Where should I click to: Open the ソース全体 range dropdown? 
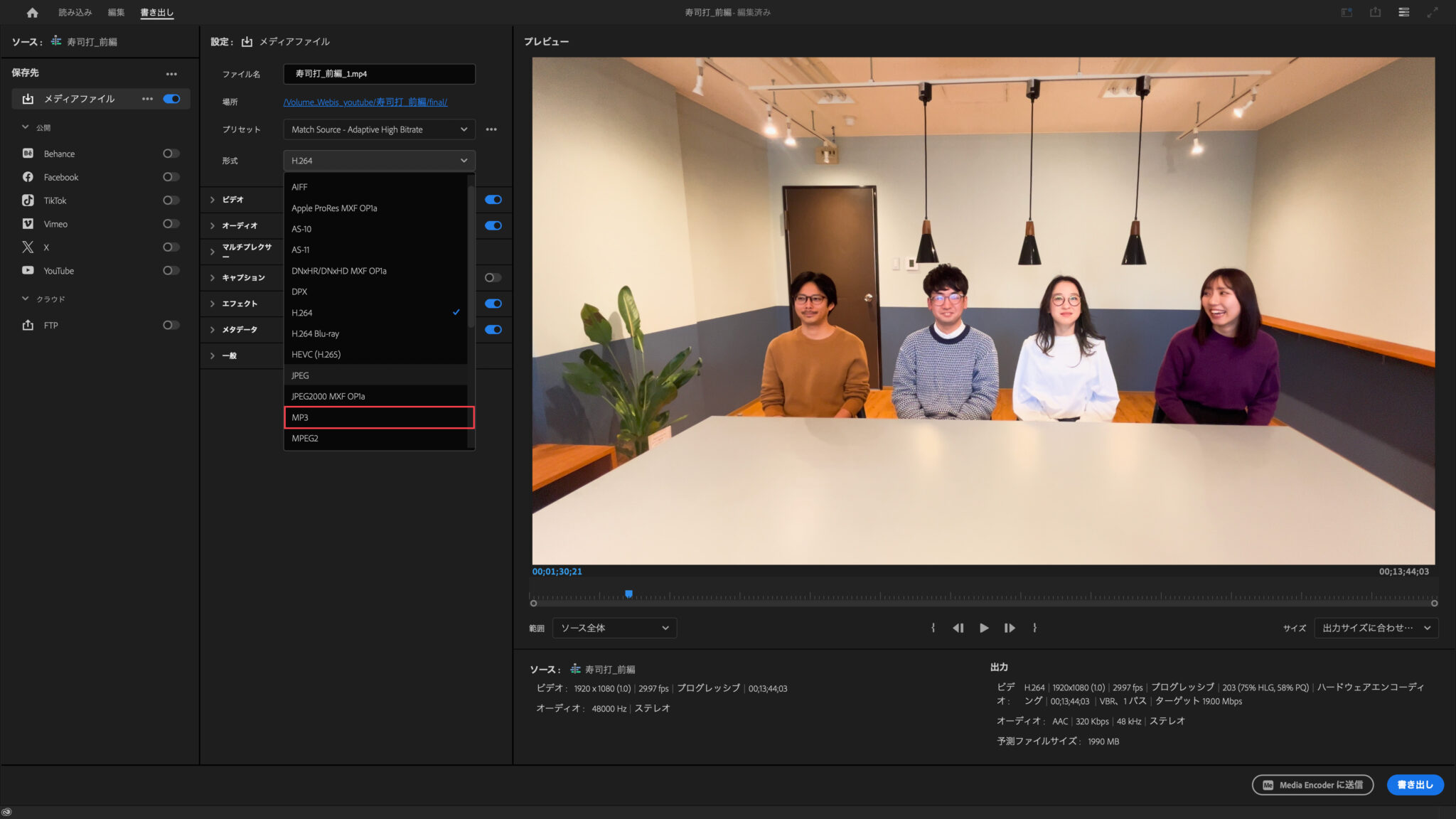614,628
